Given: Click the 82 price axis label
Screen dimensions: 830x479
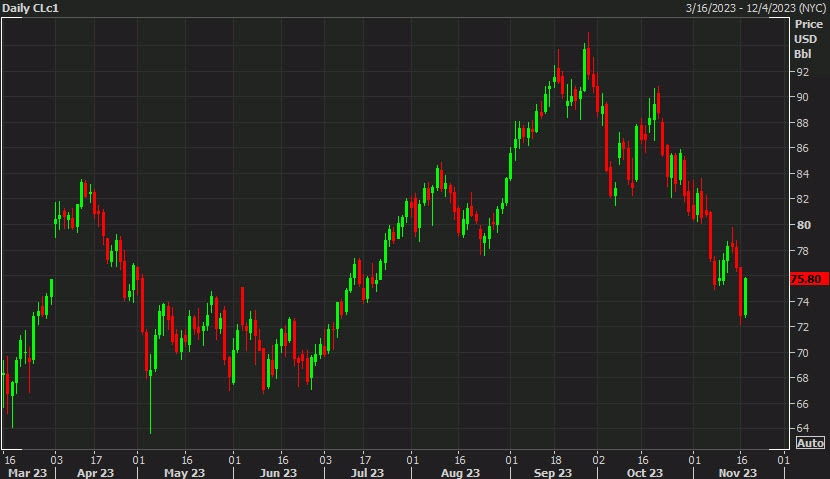Looking at the screenshot, I should [x=802, y=199].
